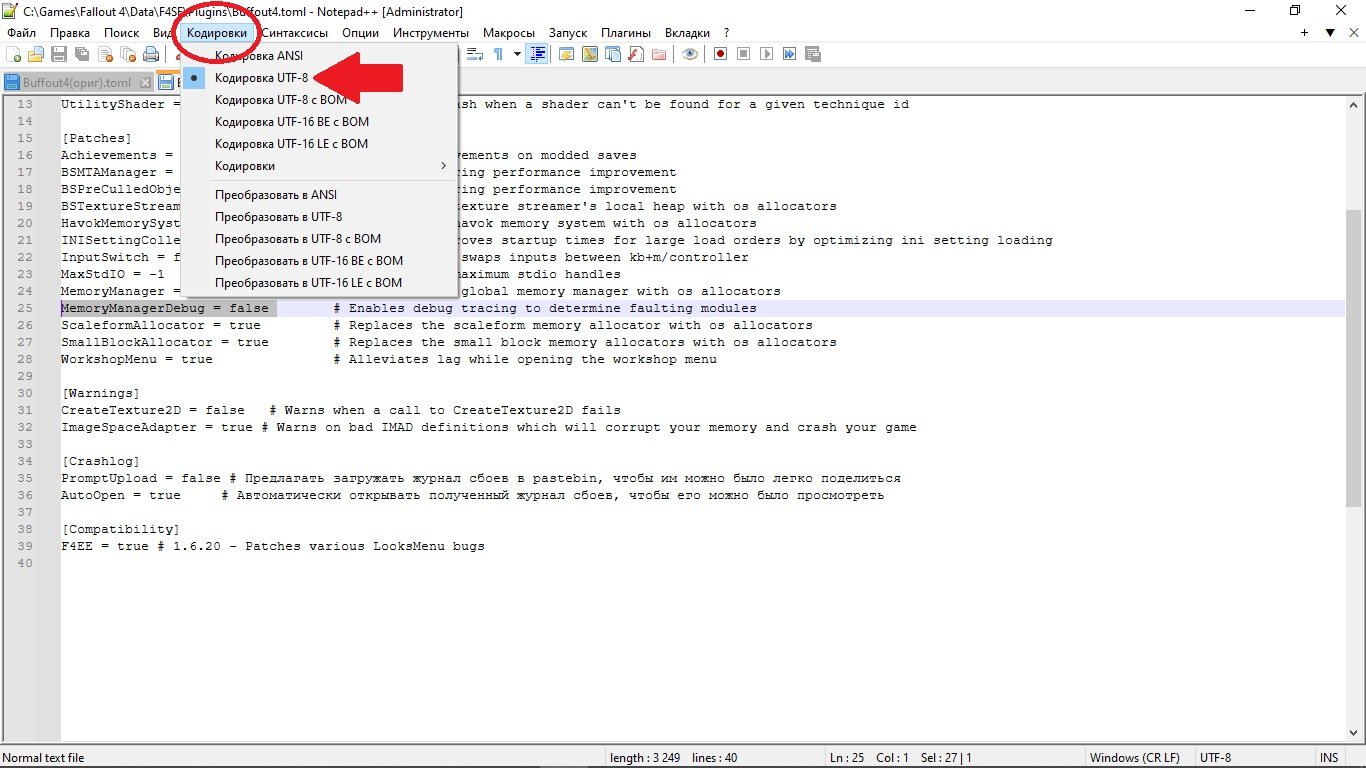Open the tab list dropdown triangle
Image resolution: width=1366 pixels, height=768 pixels.
pyautogui.click(x=1329, y=33)
